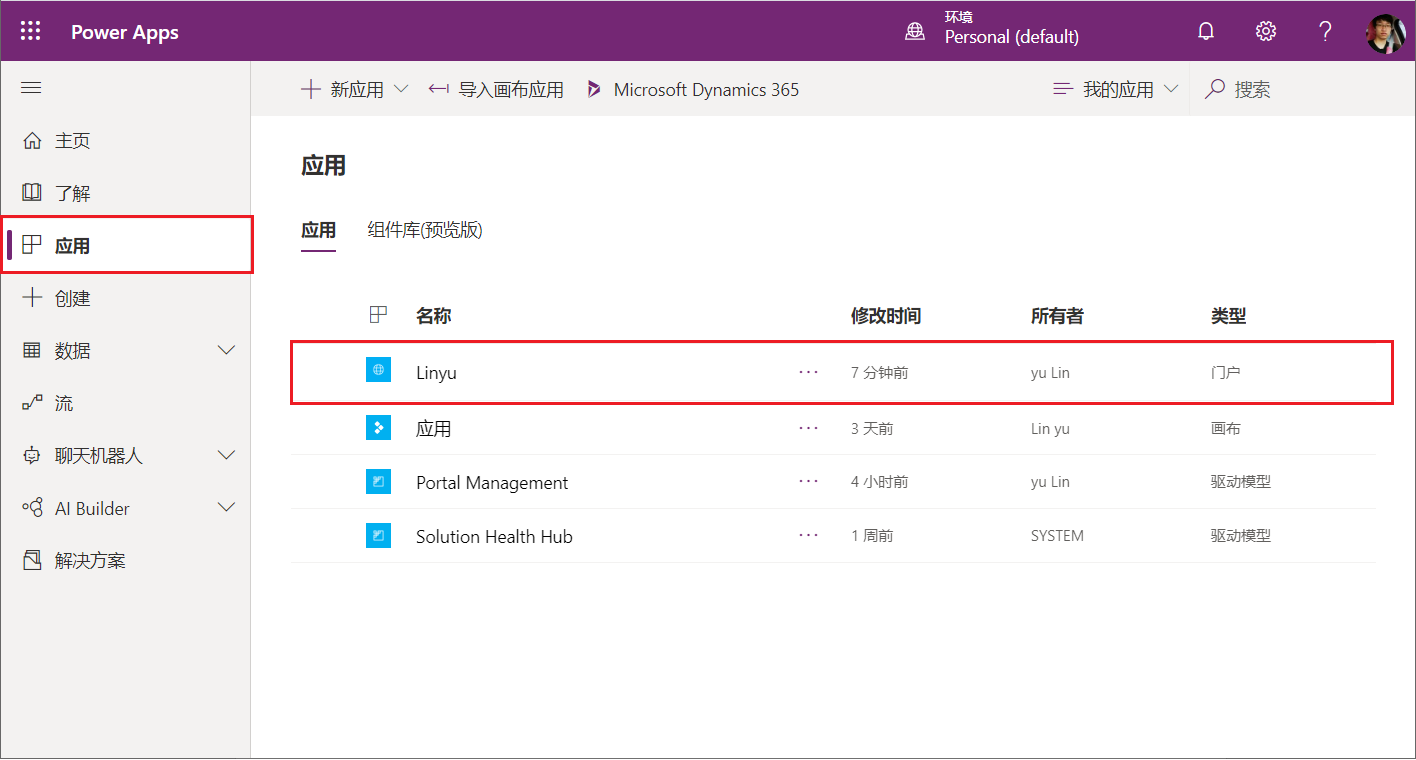Click the search magnifier icon
Viewport: 1416px width, 760px height.
pyautogui.click(x=1215, y=89)
